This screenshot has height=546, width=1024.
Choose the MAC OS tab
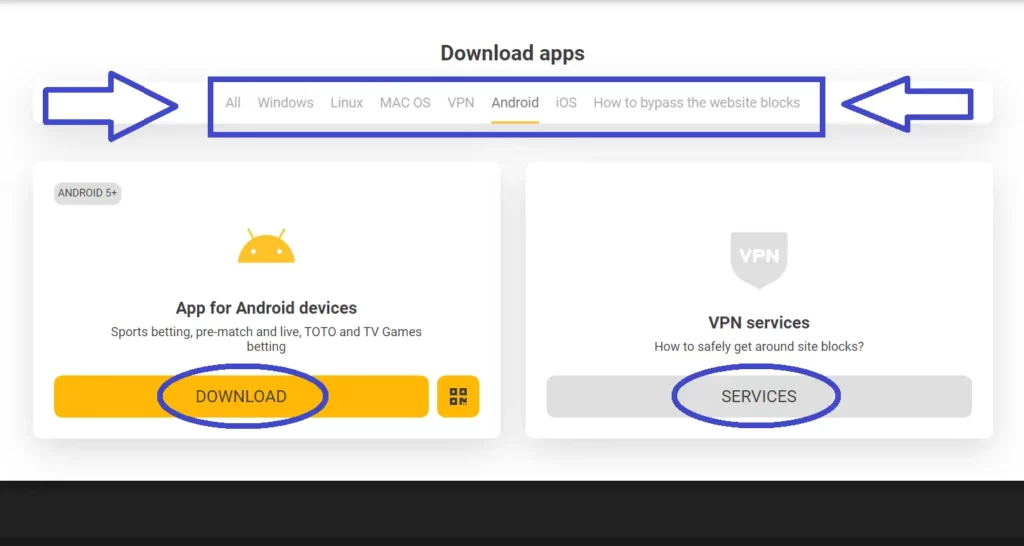405,102
